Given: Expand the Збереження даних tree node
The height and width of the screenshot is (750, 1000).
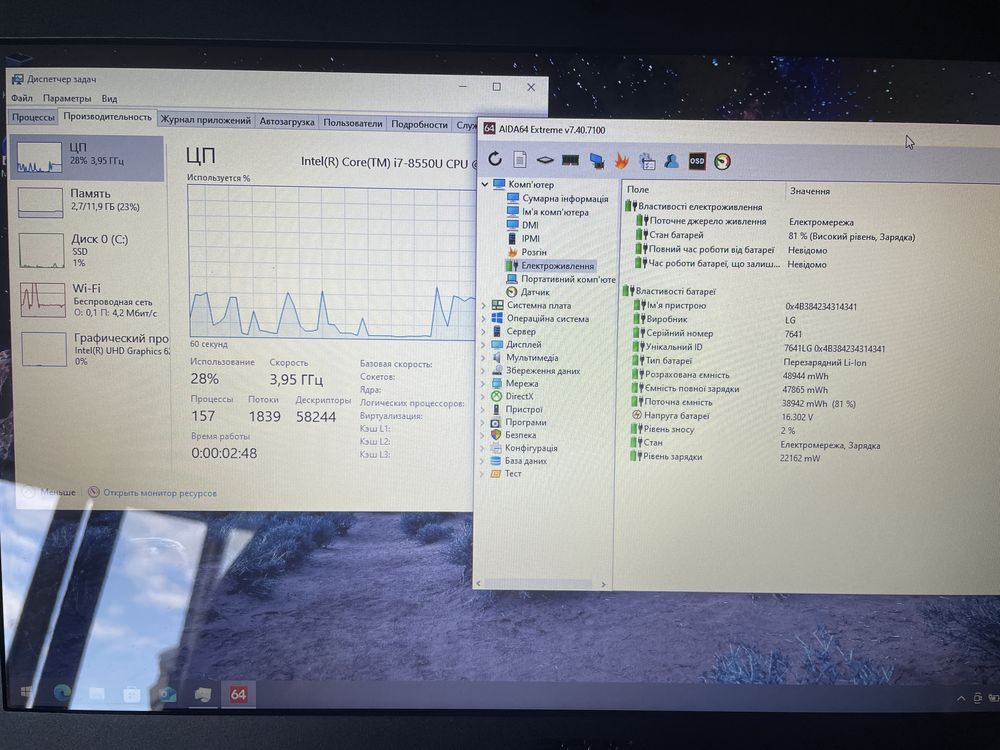Looking at the screenshot, I should [x=483, y=371].
